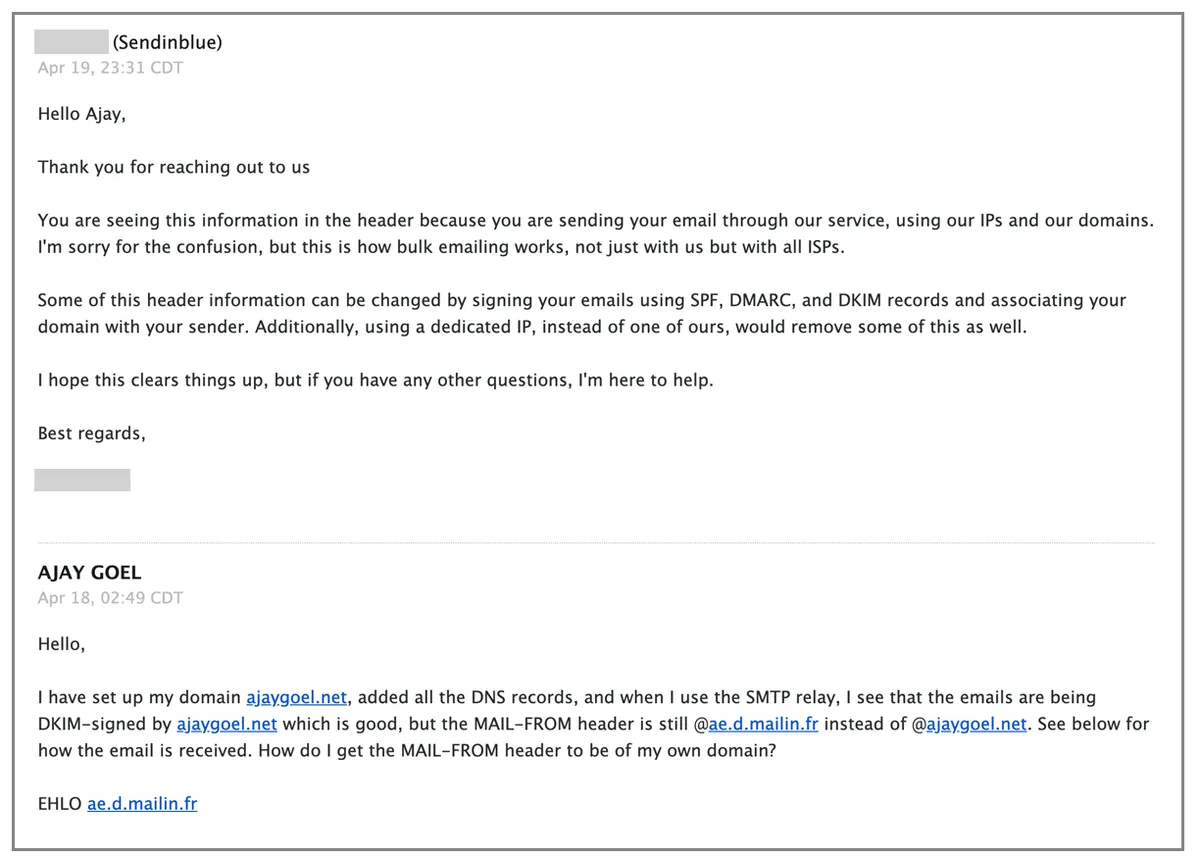Click the Apr 19, 23:31 CDT timestamp
The image size is (1200, 863).
(x=110, y=67)
